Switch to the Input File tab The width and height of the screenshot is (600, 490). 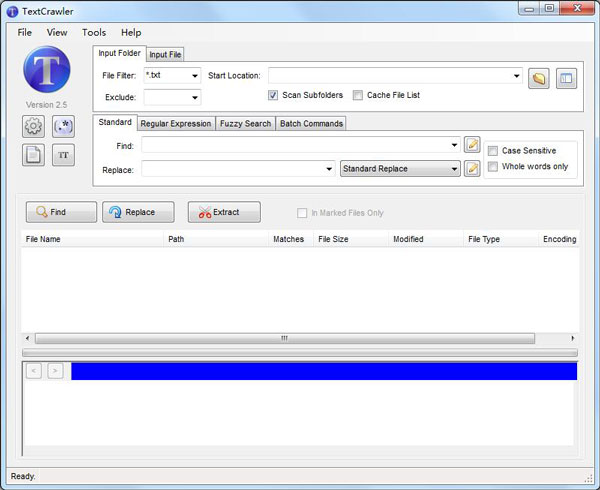[165, 55]
